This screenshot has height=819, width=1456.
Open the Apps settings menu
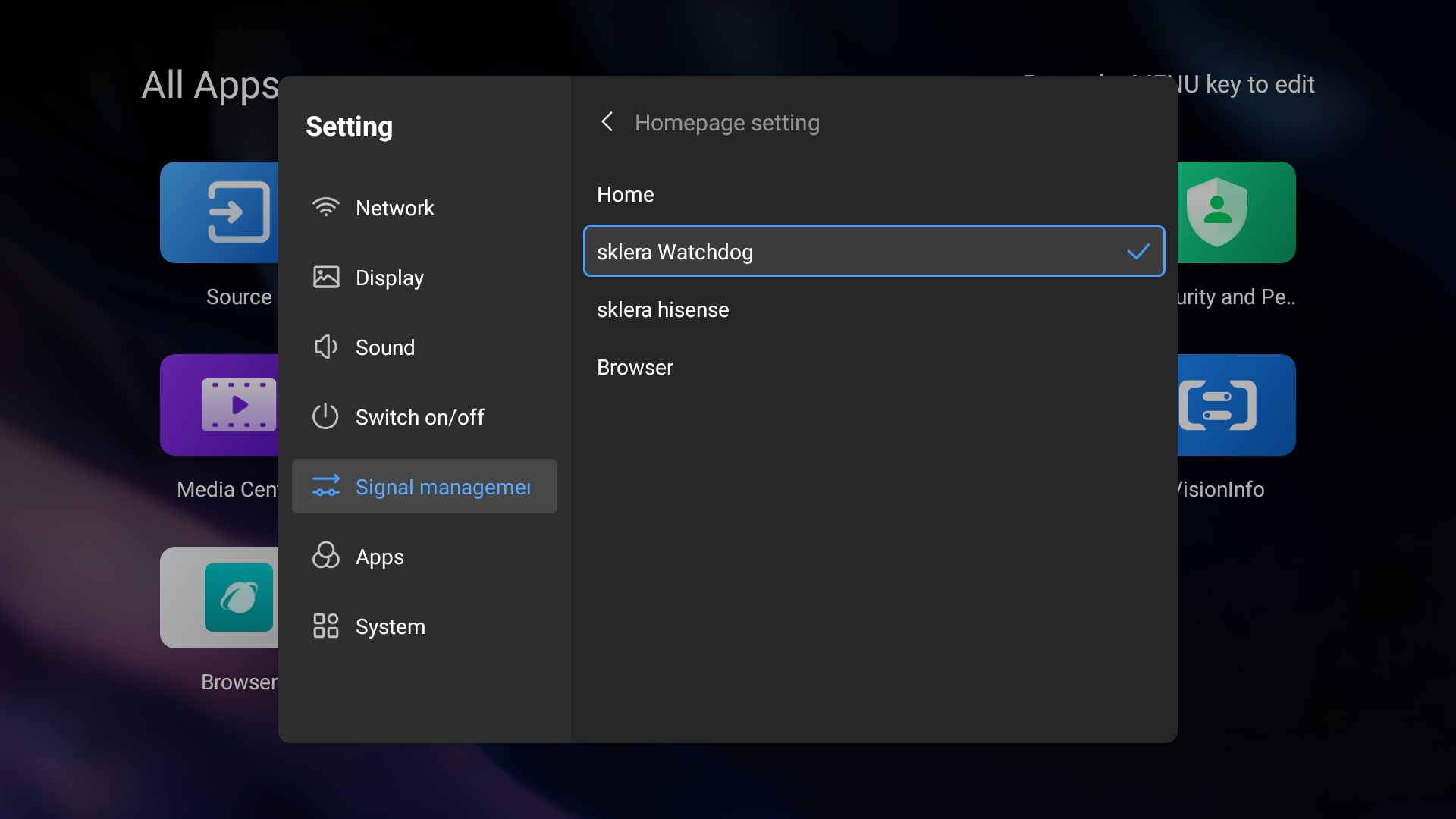click(x=379, y=557)
